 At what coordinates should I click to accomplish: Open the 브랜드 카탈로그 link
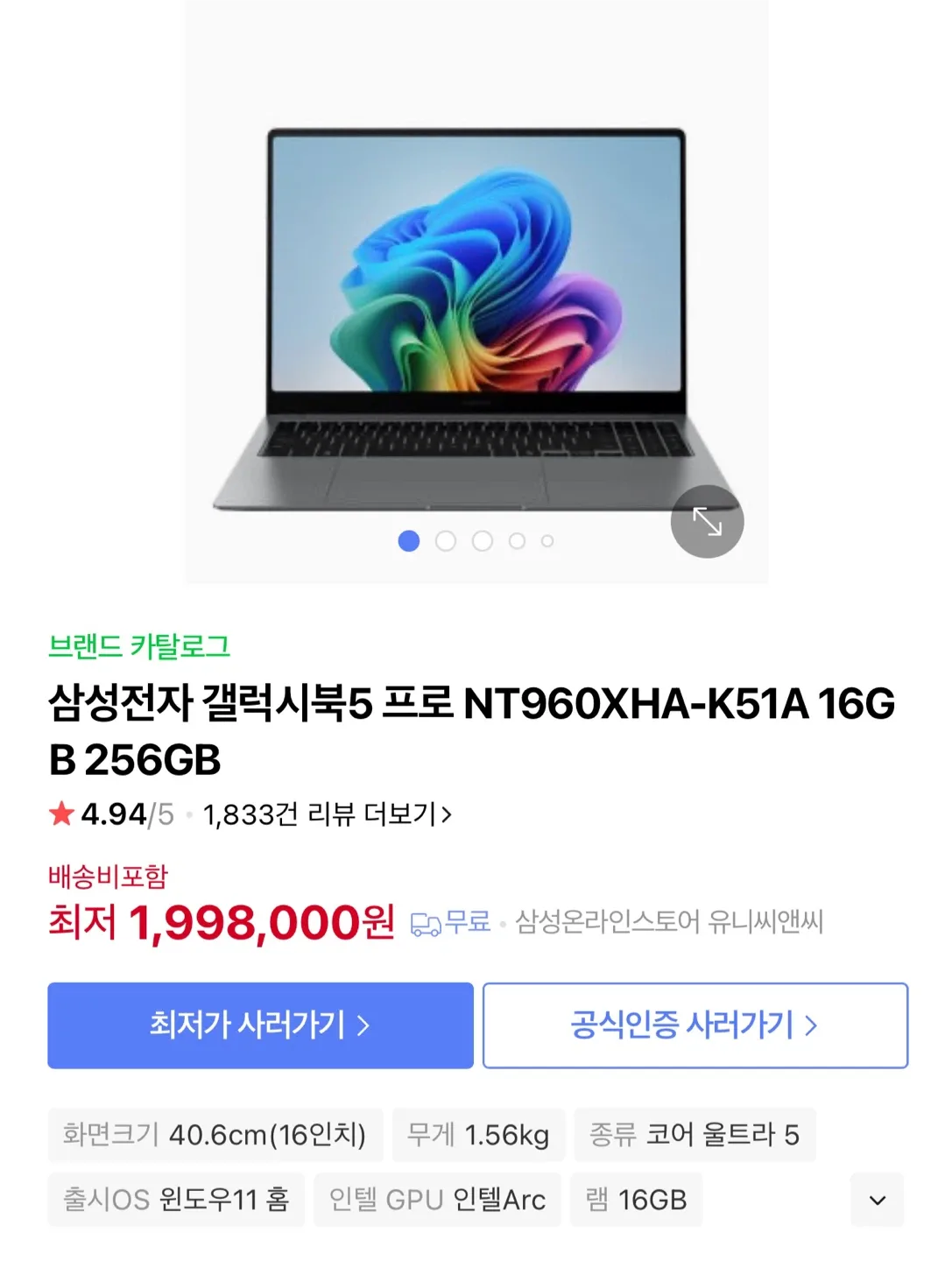pyautogui.click(x=139, y=647)
